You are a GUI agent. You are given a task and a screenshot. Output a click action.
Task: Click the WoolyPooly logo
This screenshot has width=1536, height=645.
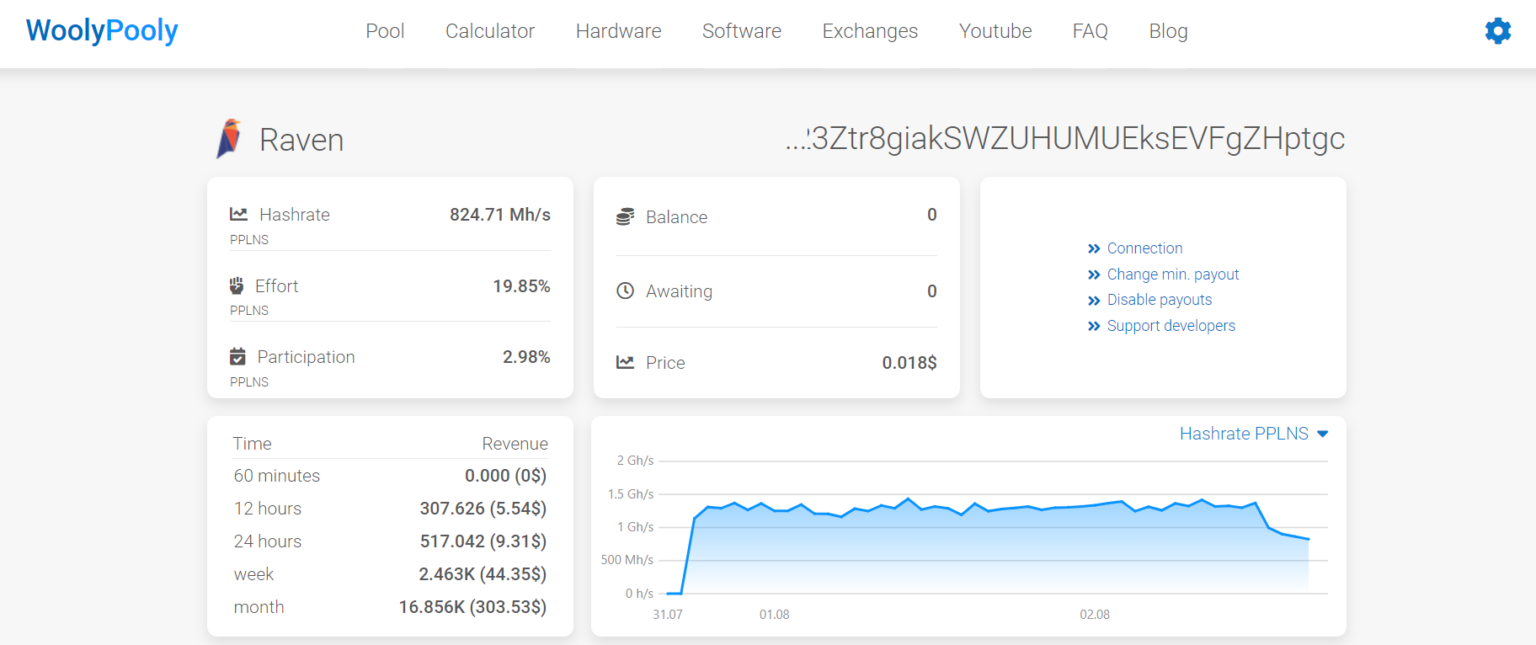100,31
